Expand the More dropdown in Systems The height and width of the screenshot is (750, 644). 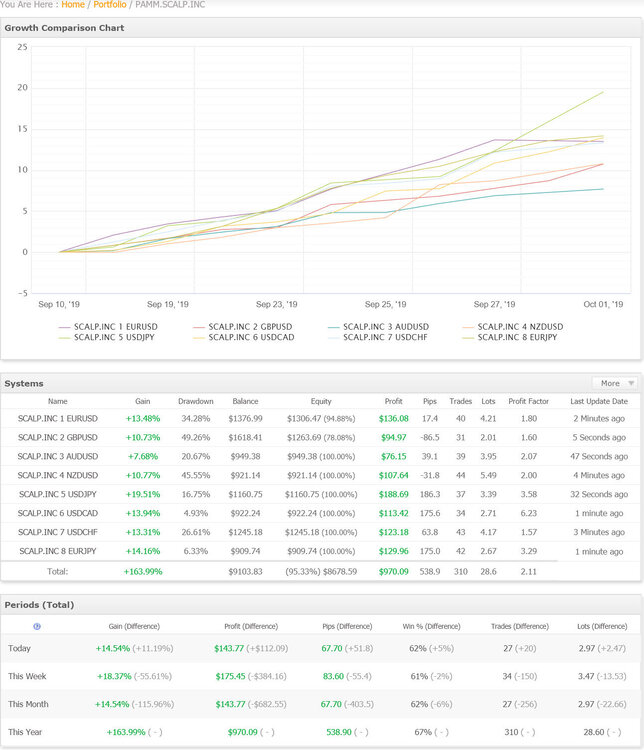click(x=616, y=383)
